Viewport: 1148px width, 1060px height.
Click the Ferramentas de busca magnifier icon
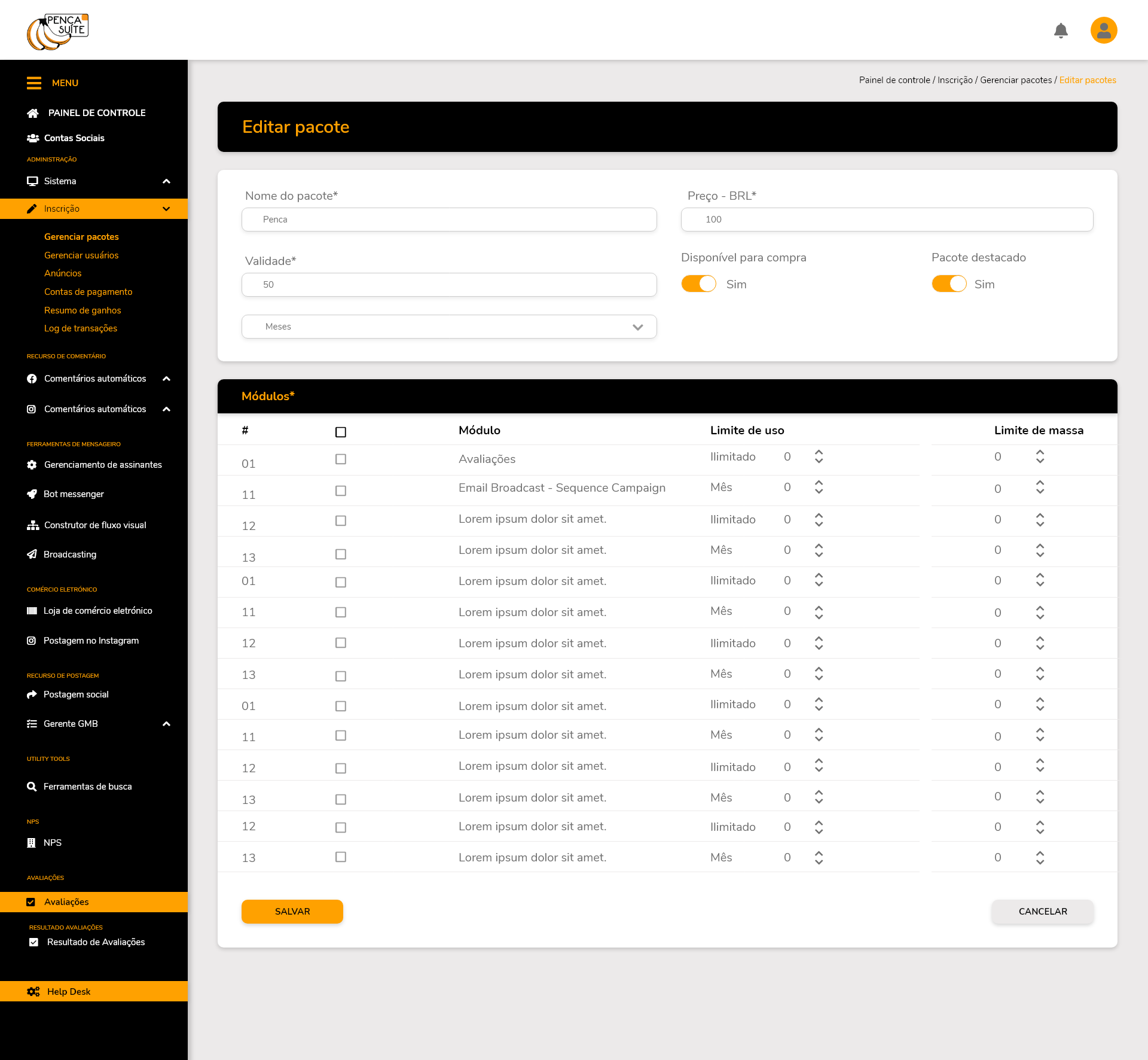(x=32, y=787)
